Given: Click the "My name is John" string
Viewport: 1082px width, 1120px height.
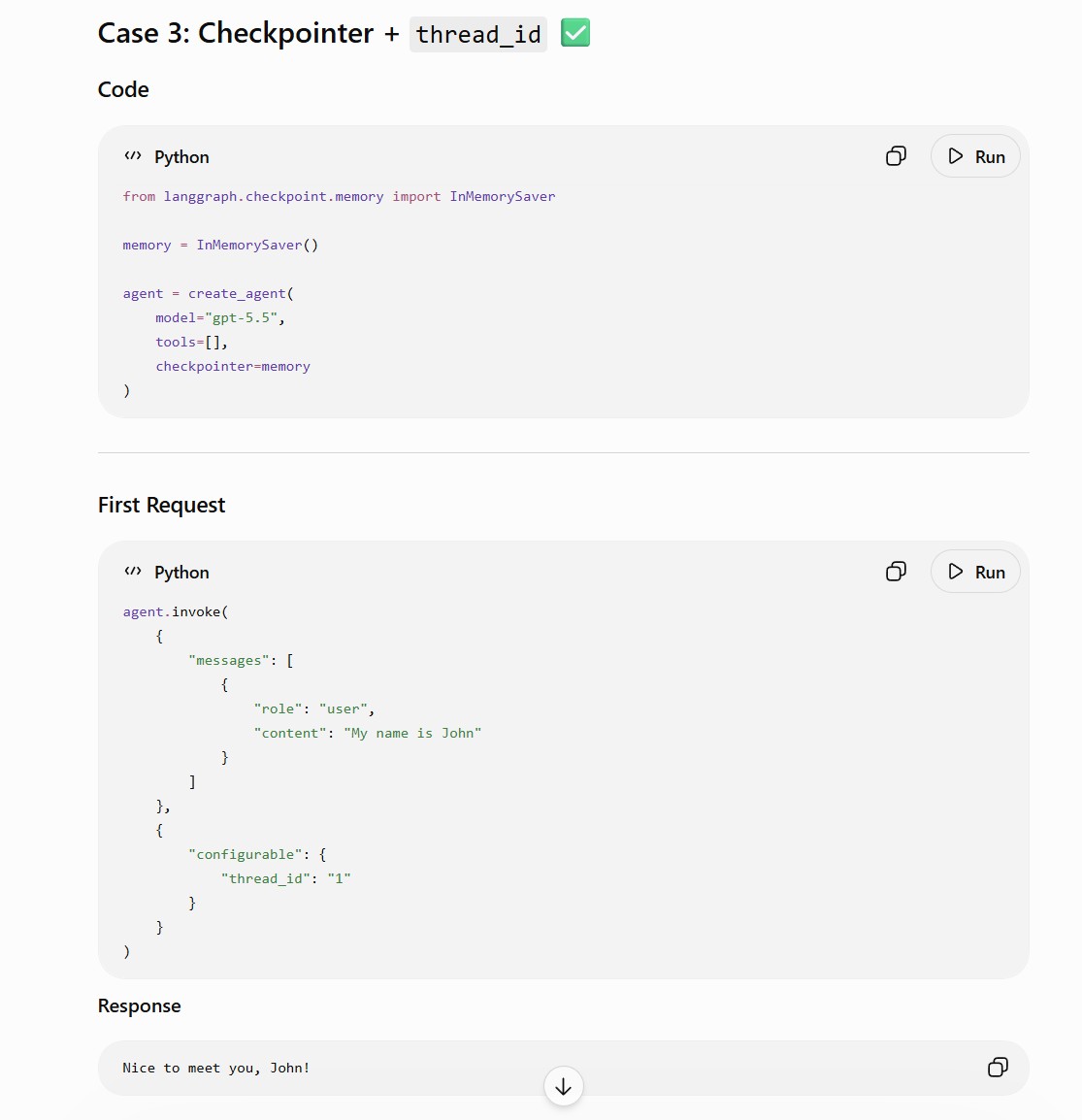Looking at the screenshot, I should click(x=412, y=734).
